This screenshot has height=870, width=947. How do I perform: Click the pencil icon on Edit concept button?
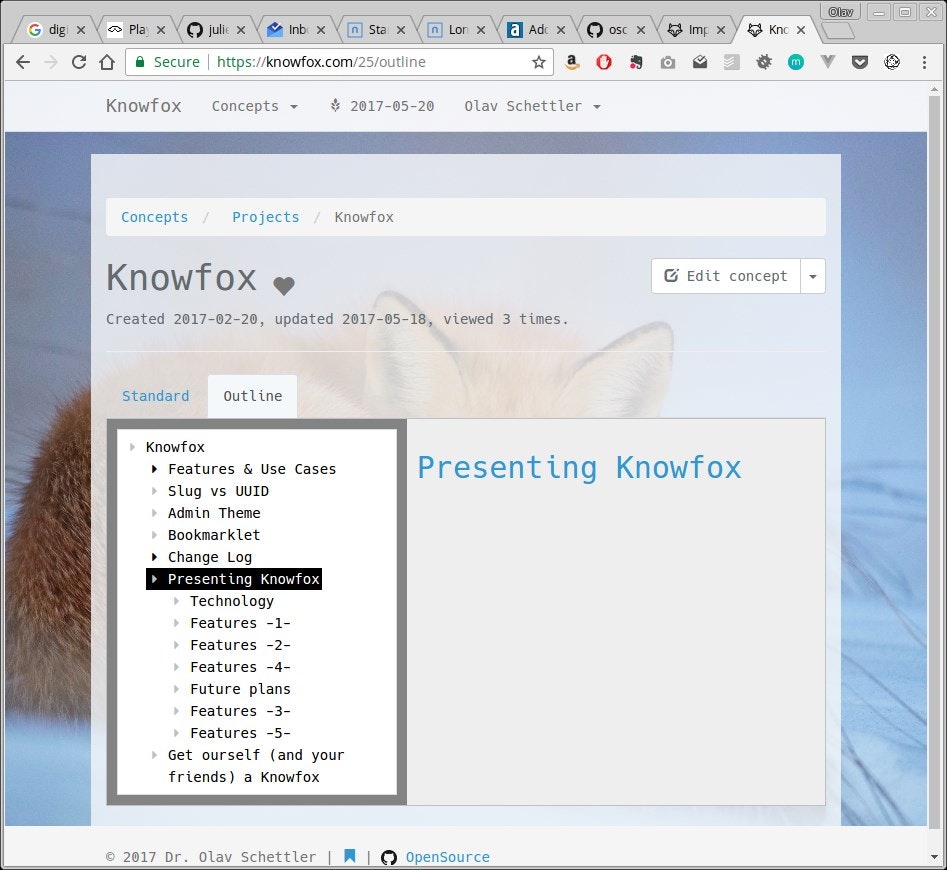(670, 276)
